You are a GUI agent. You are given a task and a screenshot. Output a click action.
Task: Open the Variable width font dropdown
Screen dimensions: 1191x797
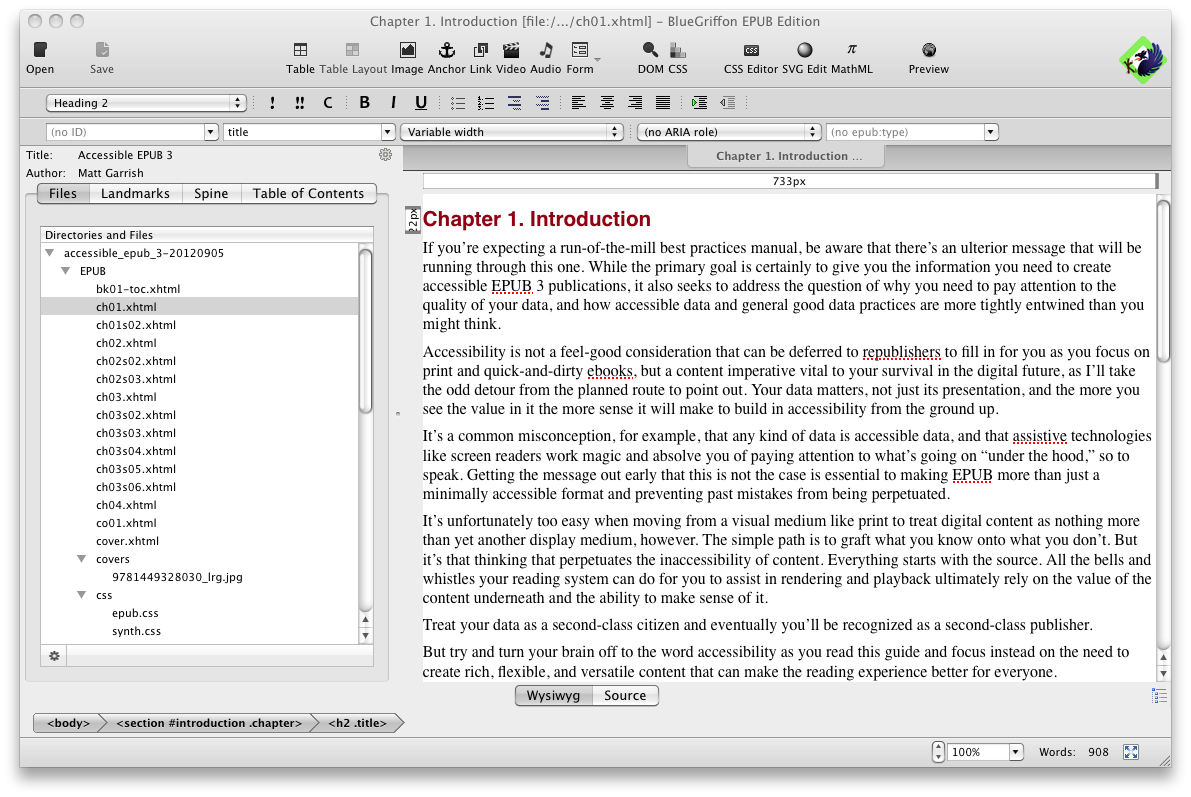tap(512, 132)
